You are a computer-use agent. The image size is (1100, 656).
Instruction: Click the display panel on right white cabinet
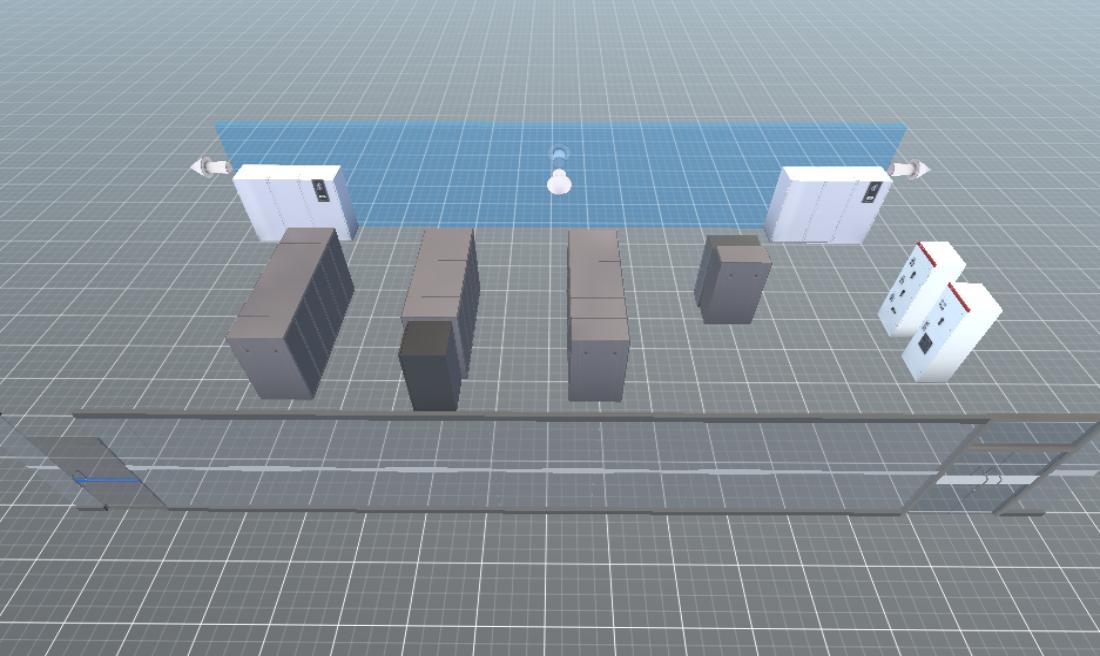click(x=869, y=193)
